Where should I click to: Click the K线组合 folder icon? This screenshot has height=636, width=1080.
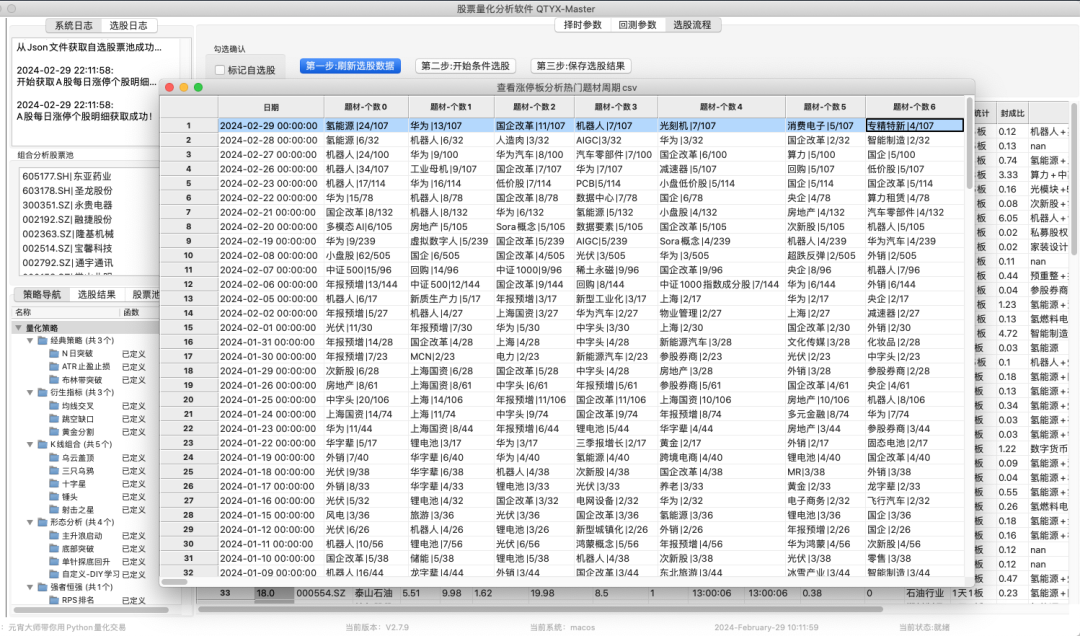pyautogui.click(x=41, y=446)
